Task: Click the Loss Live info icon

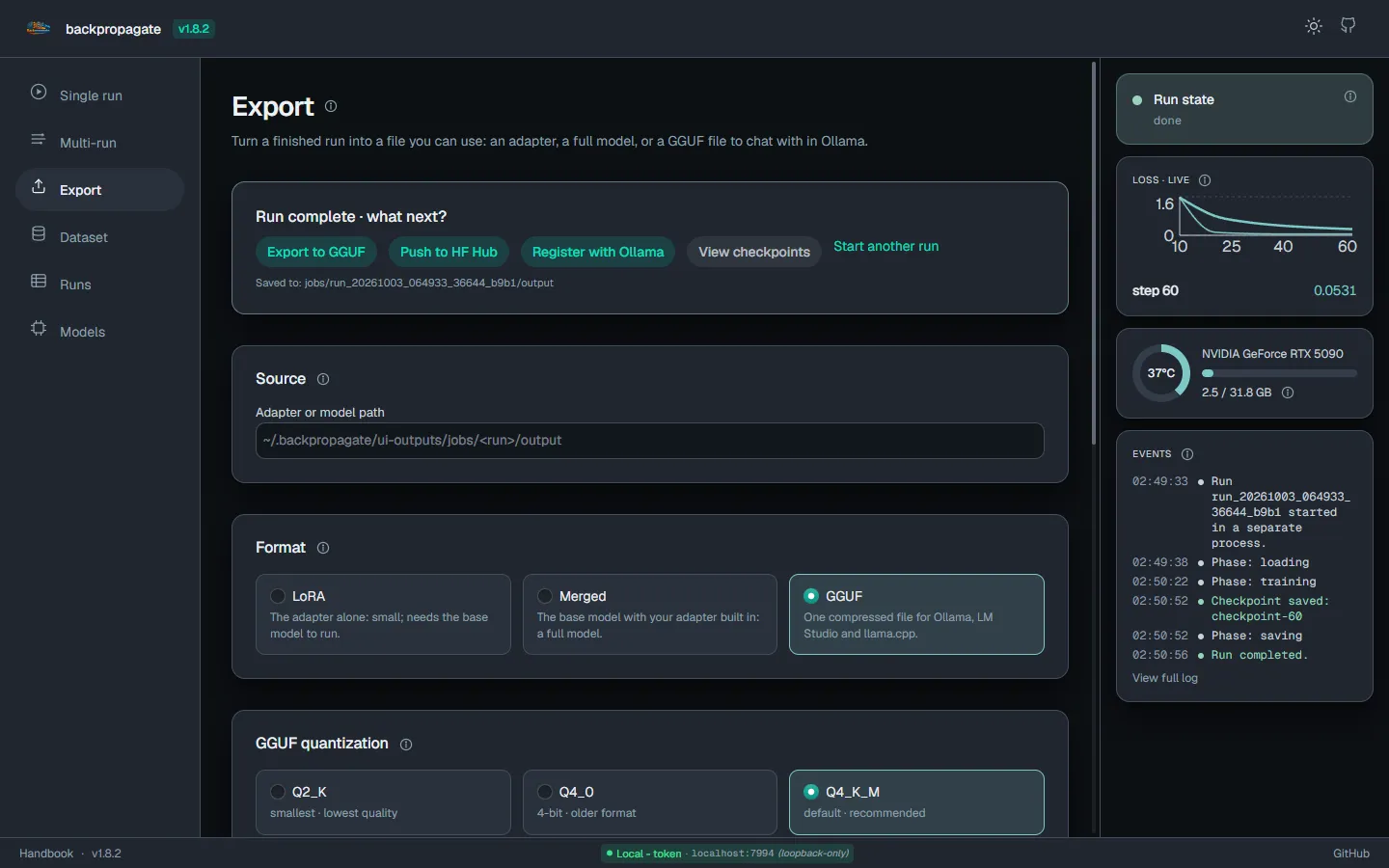Action: click(x=1205, y=180)
